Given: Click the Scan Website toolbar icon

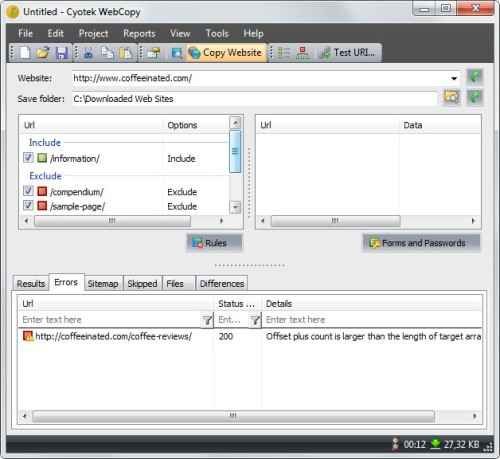Looking at the screenshot, I should pyautogui.click(x=177, y=53).
